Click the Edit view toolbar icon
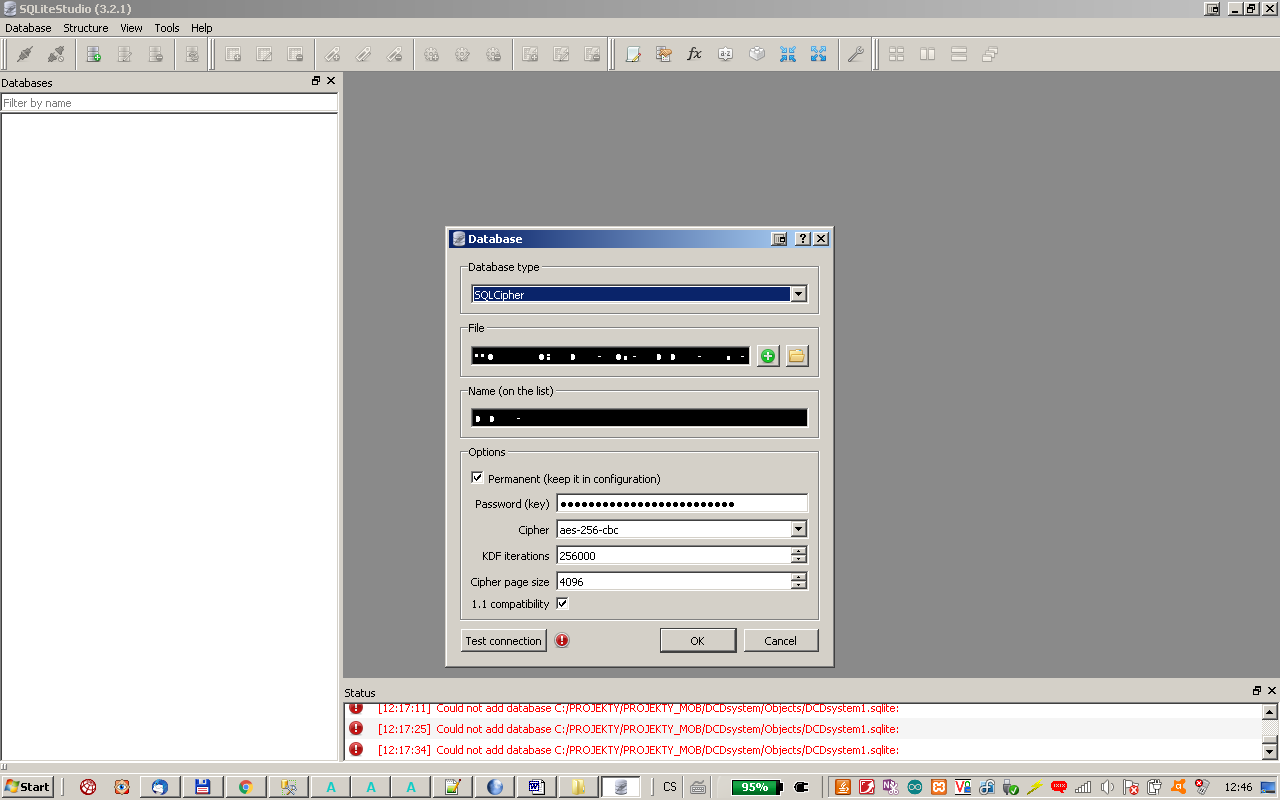Viewport: 1280px width, 800px height. pyautogui.click(x=561, y=54)
